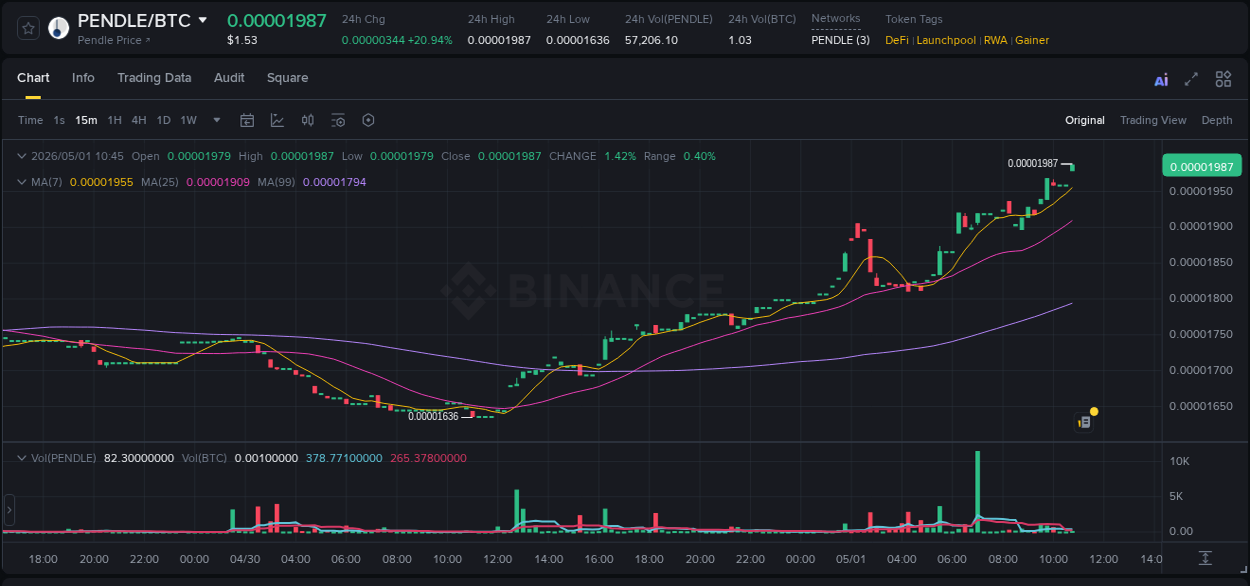
Task: Click the green current price label 0.00001987 on axis
Action: (x=1201, y=166)
